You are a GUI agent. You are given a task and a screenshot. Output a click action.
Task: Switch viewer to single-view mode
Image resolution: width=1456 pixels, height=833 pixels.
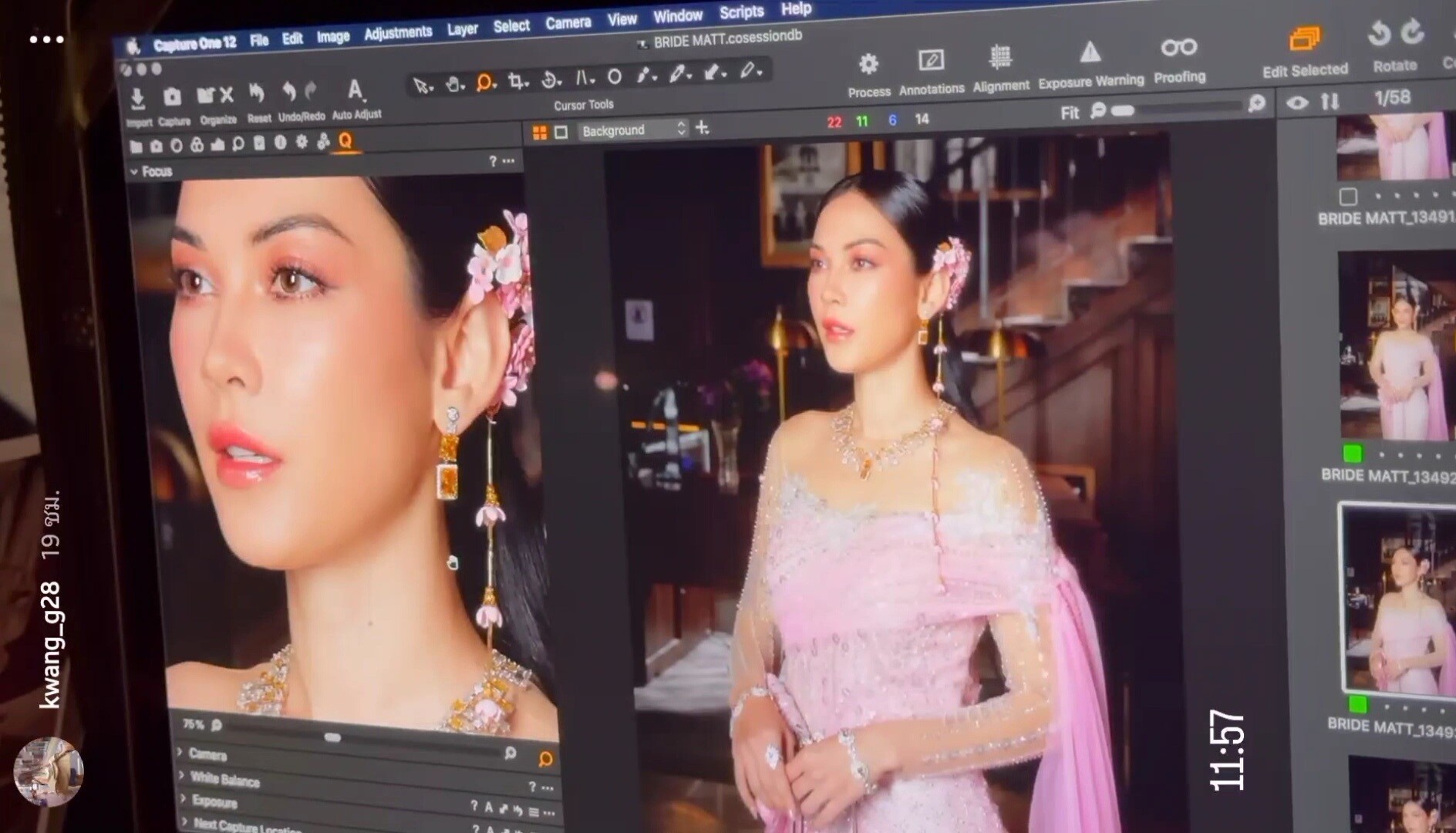(561, 133)
